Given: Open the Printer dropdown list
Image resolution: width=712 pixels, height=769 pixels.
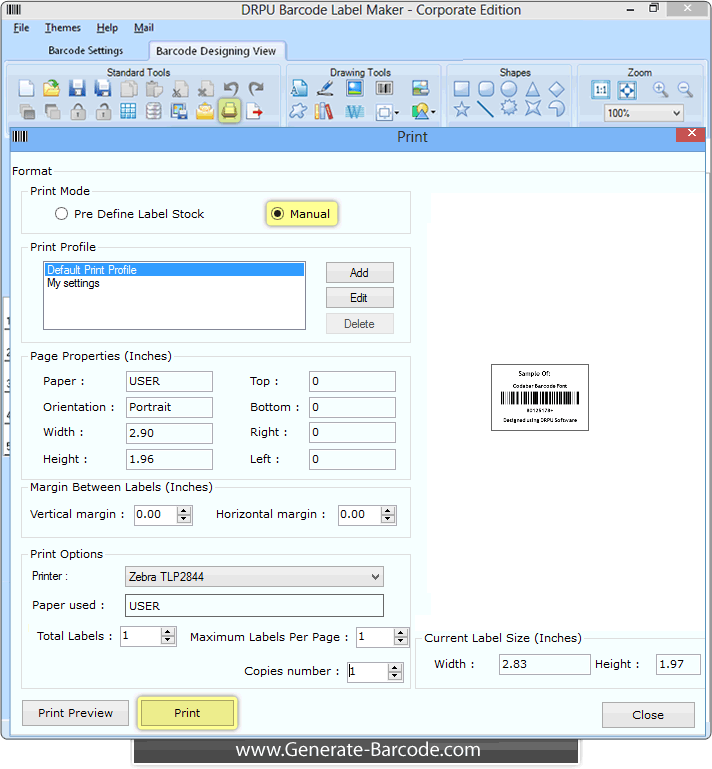Looking at the screenshot, I should (375, 576).
